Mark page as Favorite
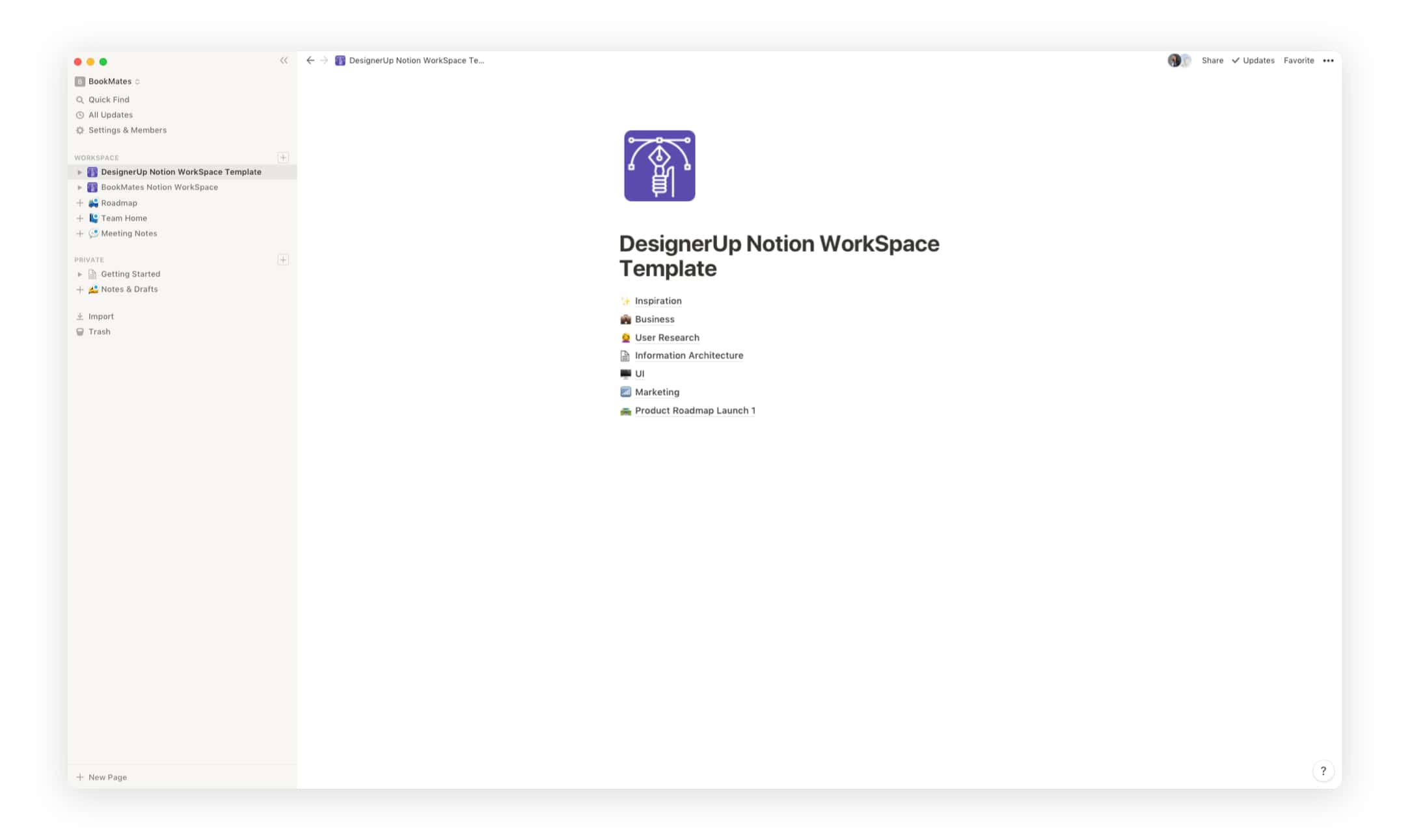 [1299, 61]
